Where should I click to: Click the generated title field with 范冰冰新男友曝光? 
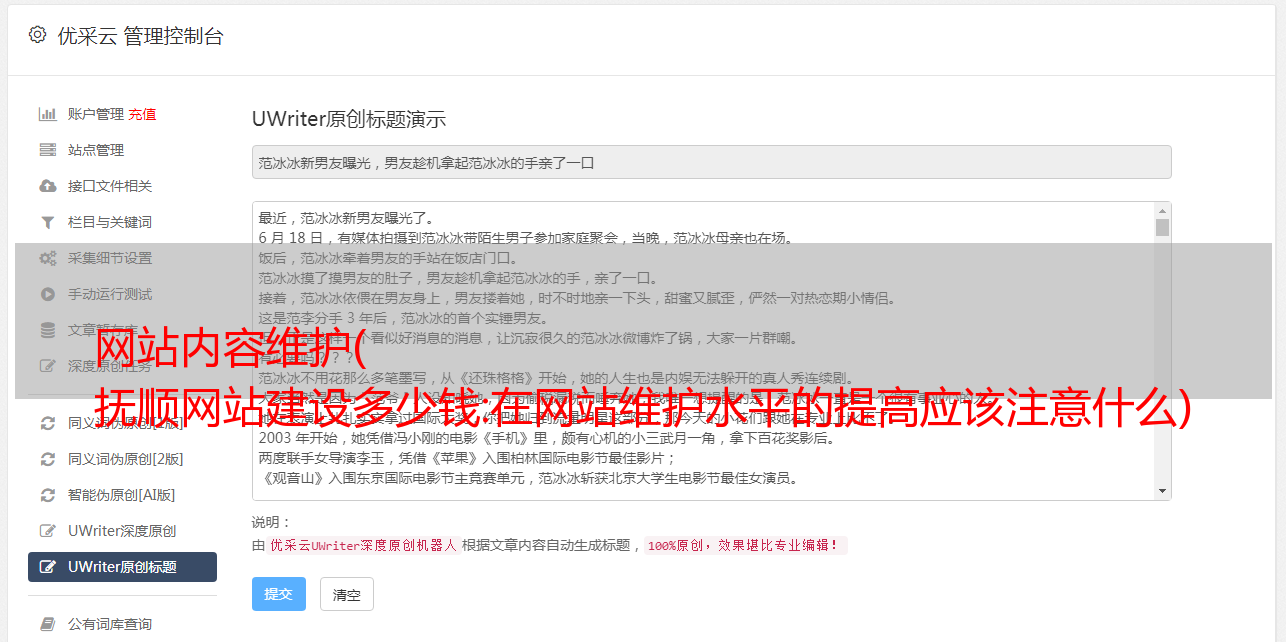tap(711, 162)
